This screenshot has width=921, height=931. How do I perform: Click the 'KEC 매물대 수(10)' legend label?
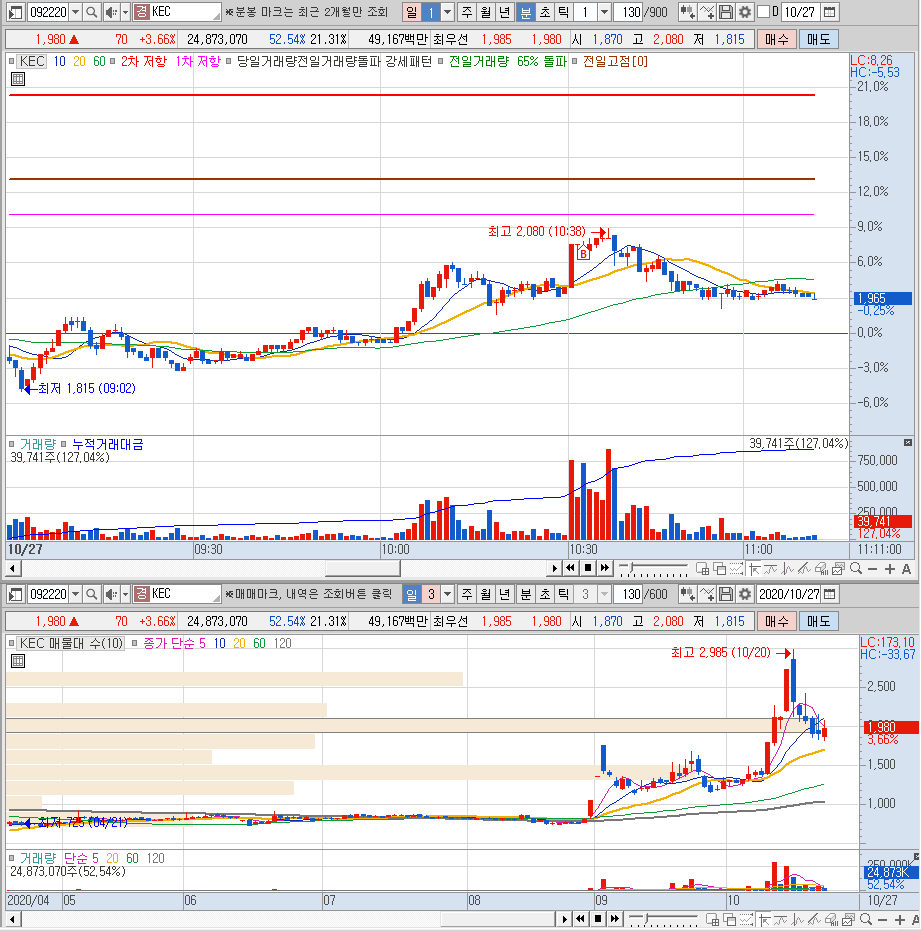pyautogui.click(x=71, y=643)
